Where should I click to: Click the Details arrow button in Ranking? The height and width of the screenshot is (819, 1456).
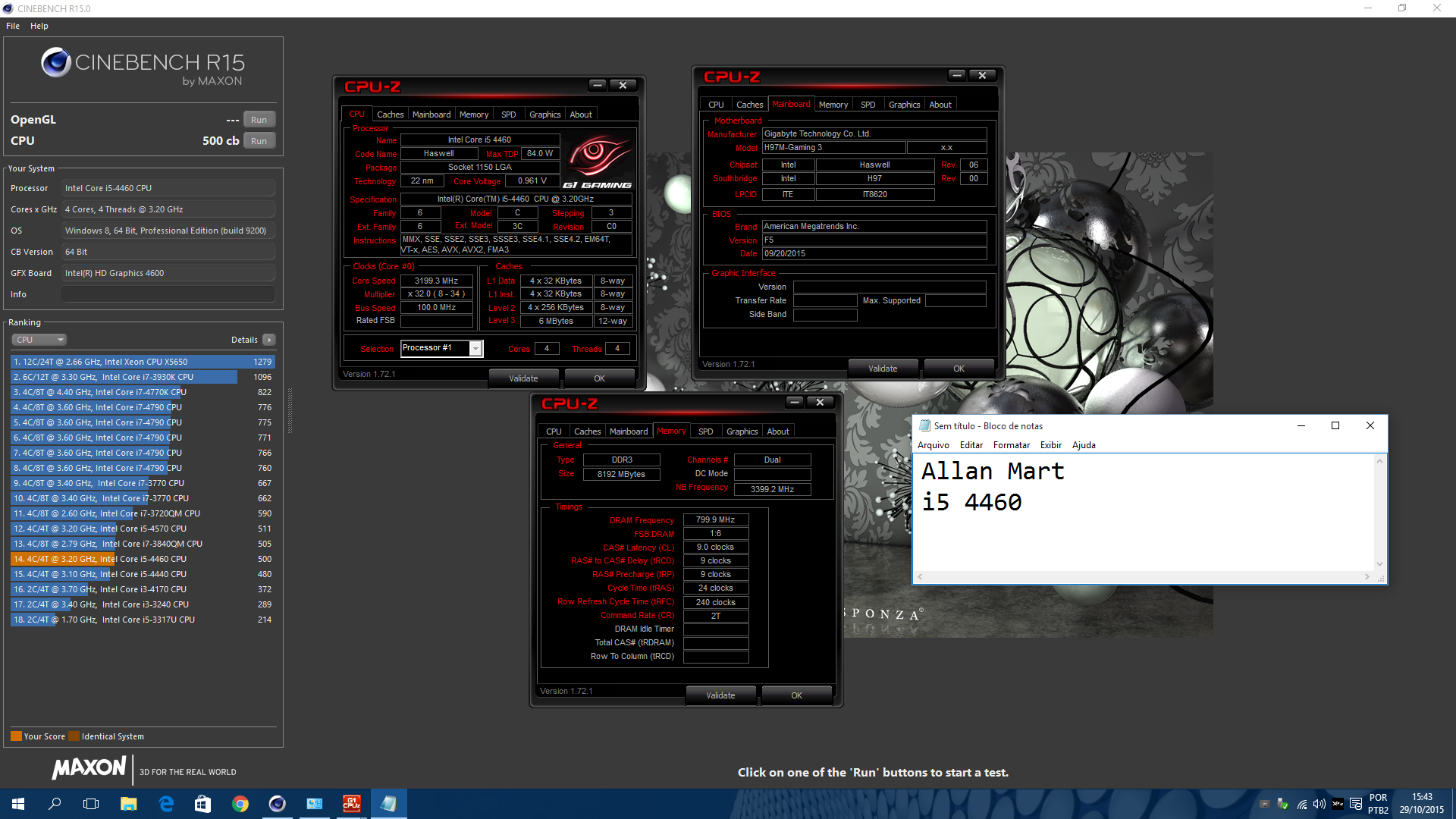click(x=269, y=340)
